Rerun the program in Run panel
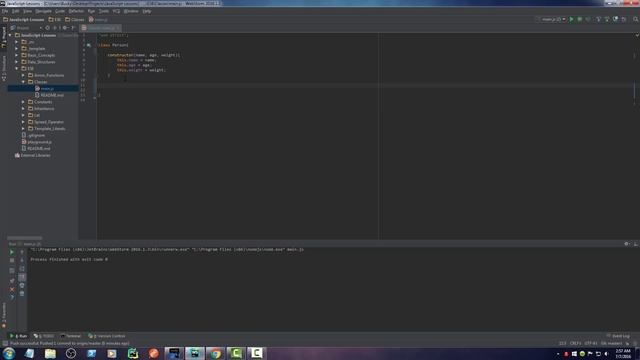 (12, 252)
